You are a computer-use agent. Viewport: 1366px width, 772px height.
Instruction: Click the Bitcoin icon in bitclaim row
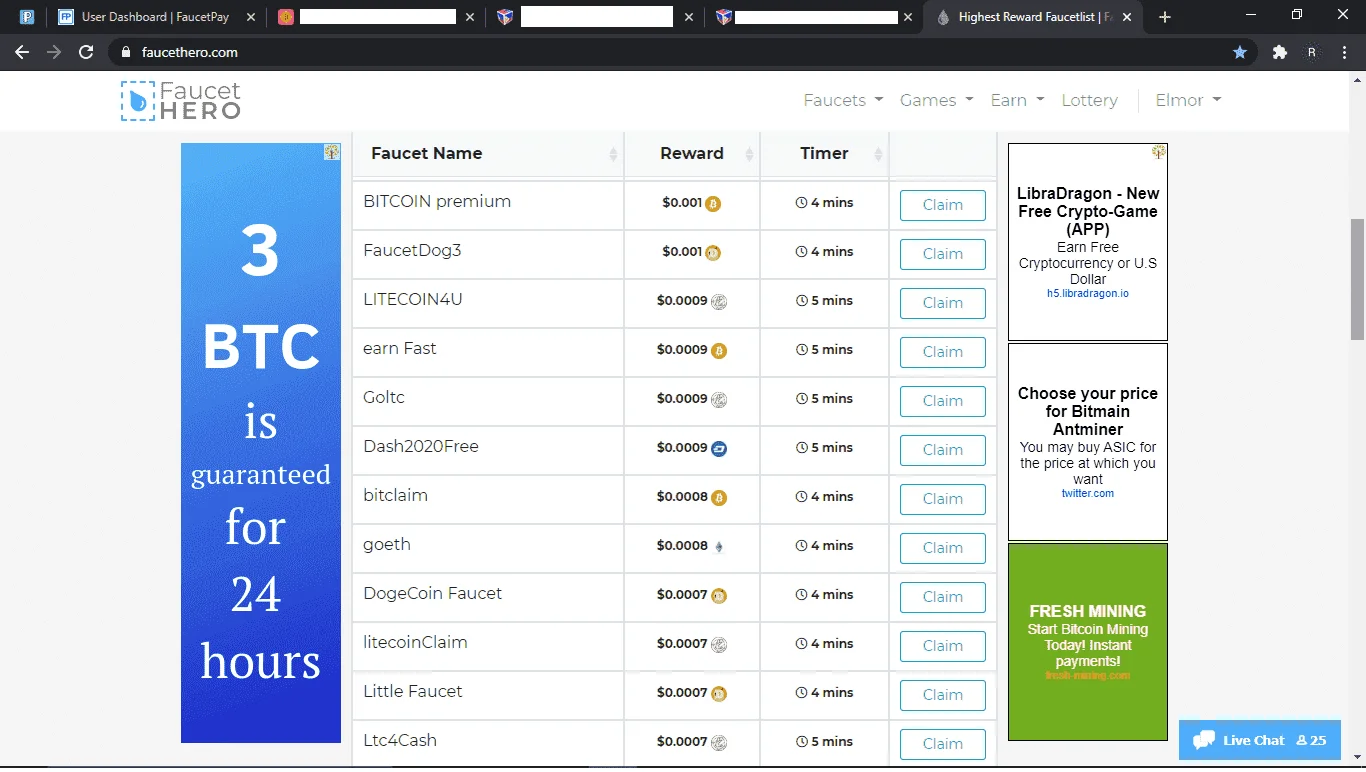719,498
